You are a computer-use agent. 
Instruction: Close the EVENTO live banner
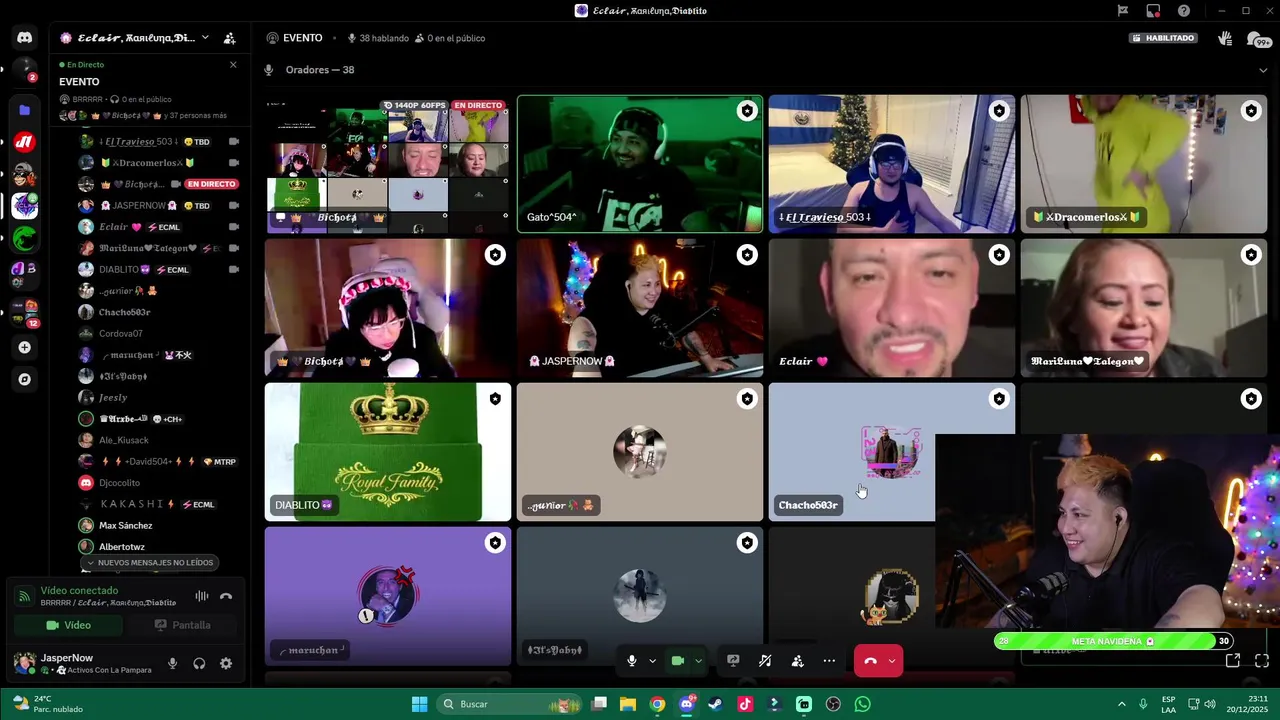coord(233,65)
